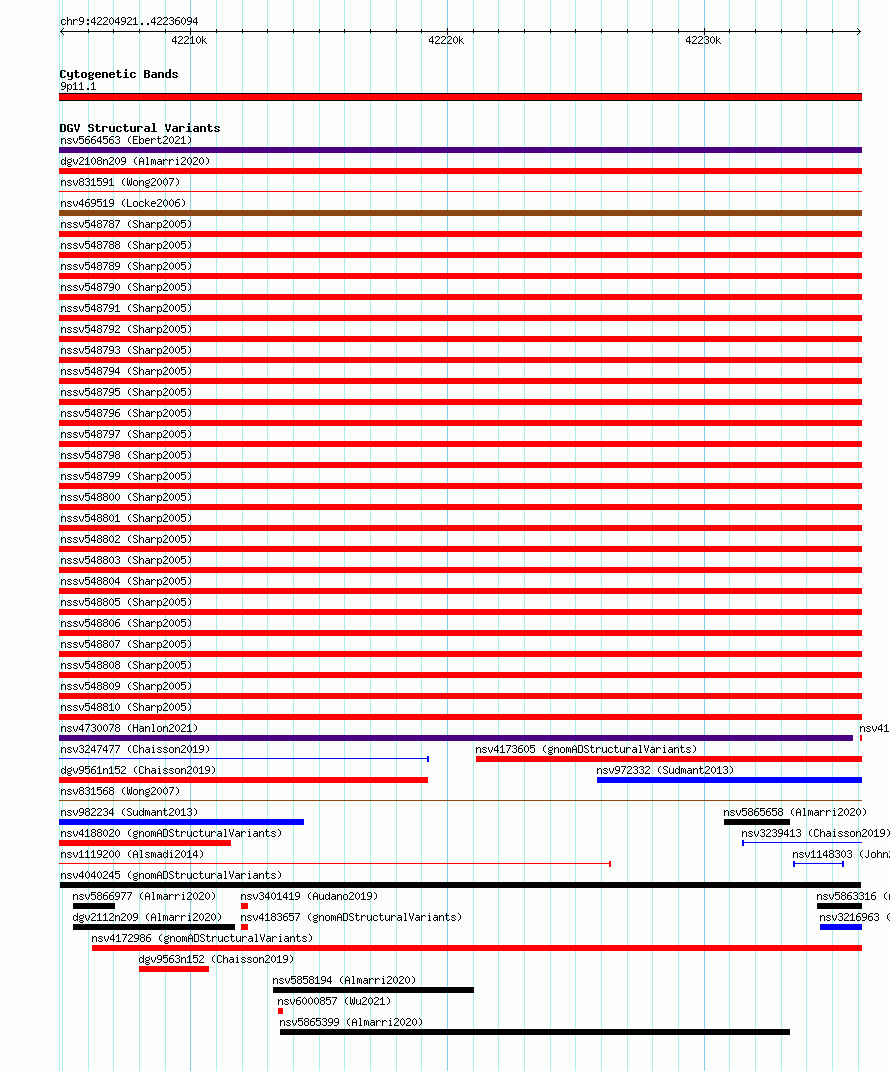Select the red nsv3401419 (Audano2019) marker
Screen dimensions: 890x1071
point(245,906)
